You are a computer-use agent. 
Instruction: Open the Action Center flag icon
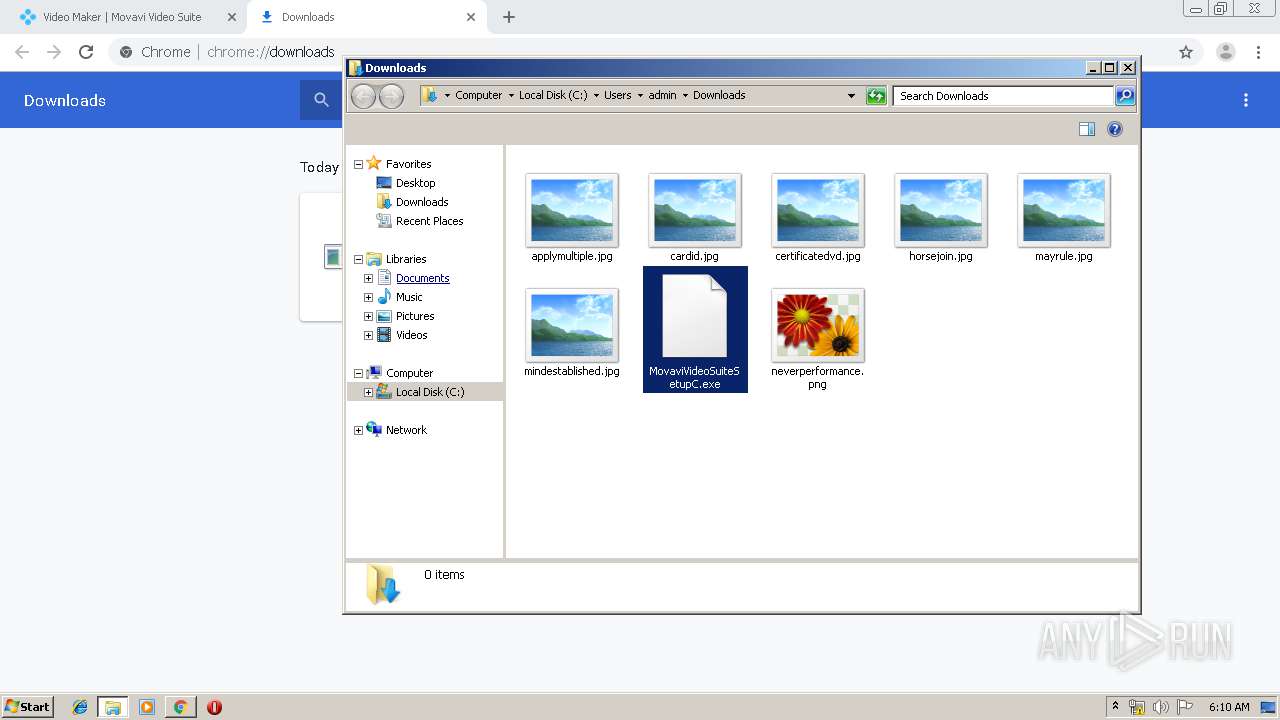point(1185,707)
